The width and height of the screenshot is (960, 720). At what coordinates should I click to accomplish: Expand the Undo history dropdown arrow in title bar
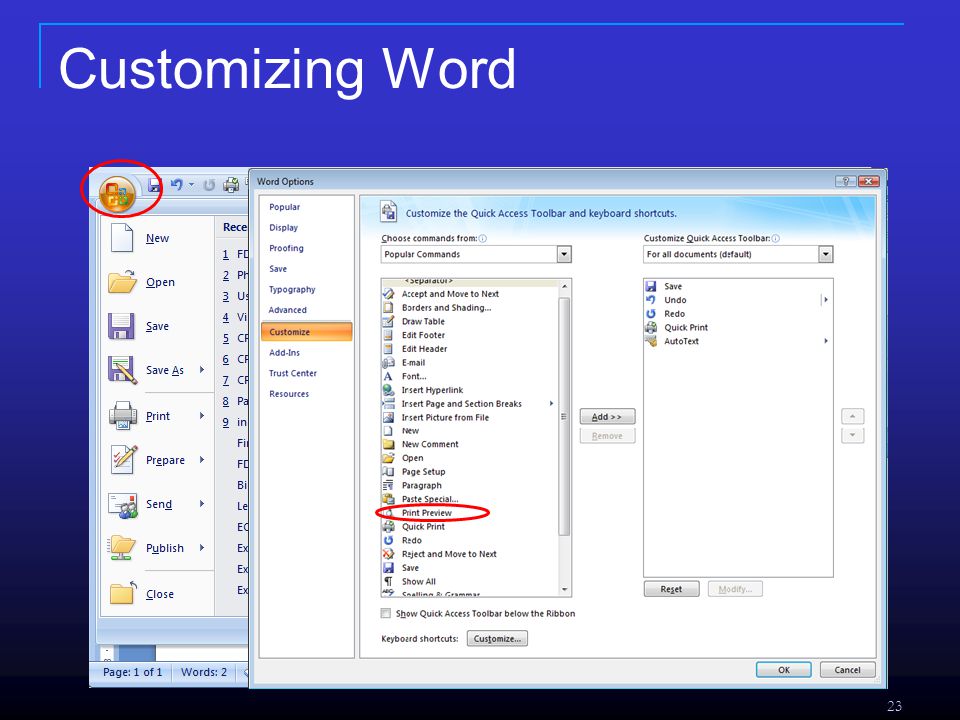click(x=191, y=184)
